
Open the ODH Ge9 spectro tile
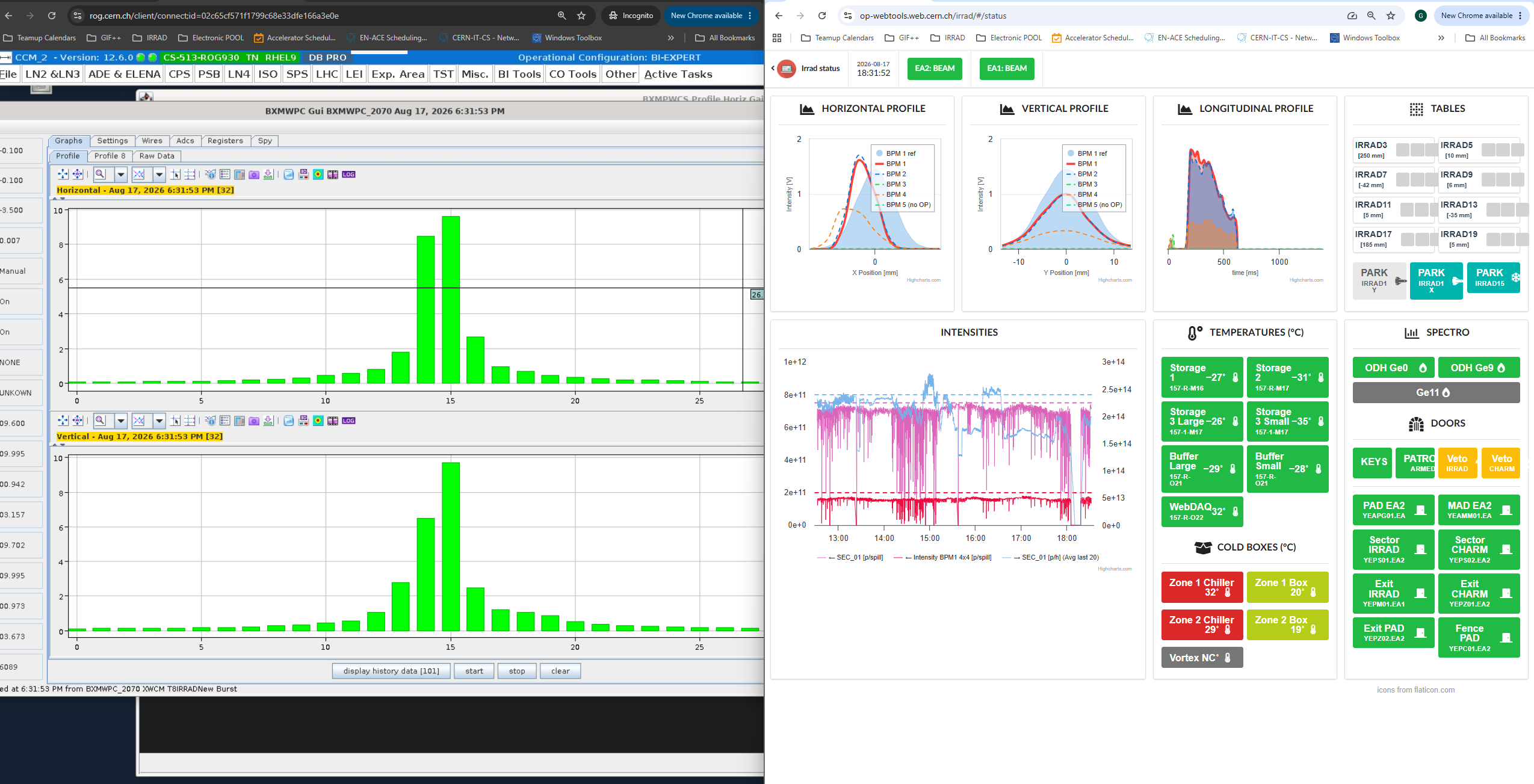(1479, 368)
